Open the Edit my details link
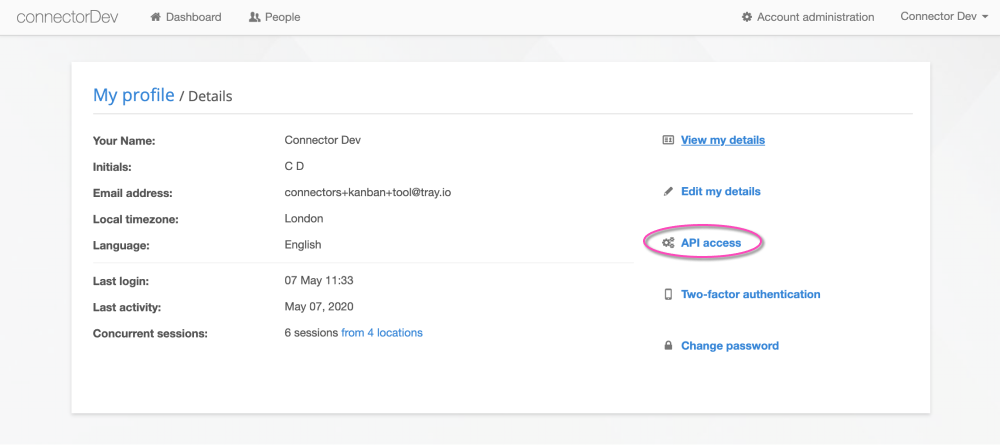The height and width of the screenshot is (445, 1000). pyautogui.click(x=720, y=191)
